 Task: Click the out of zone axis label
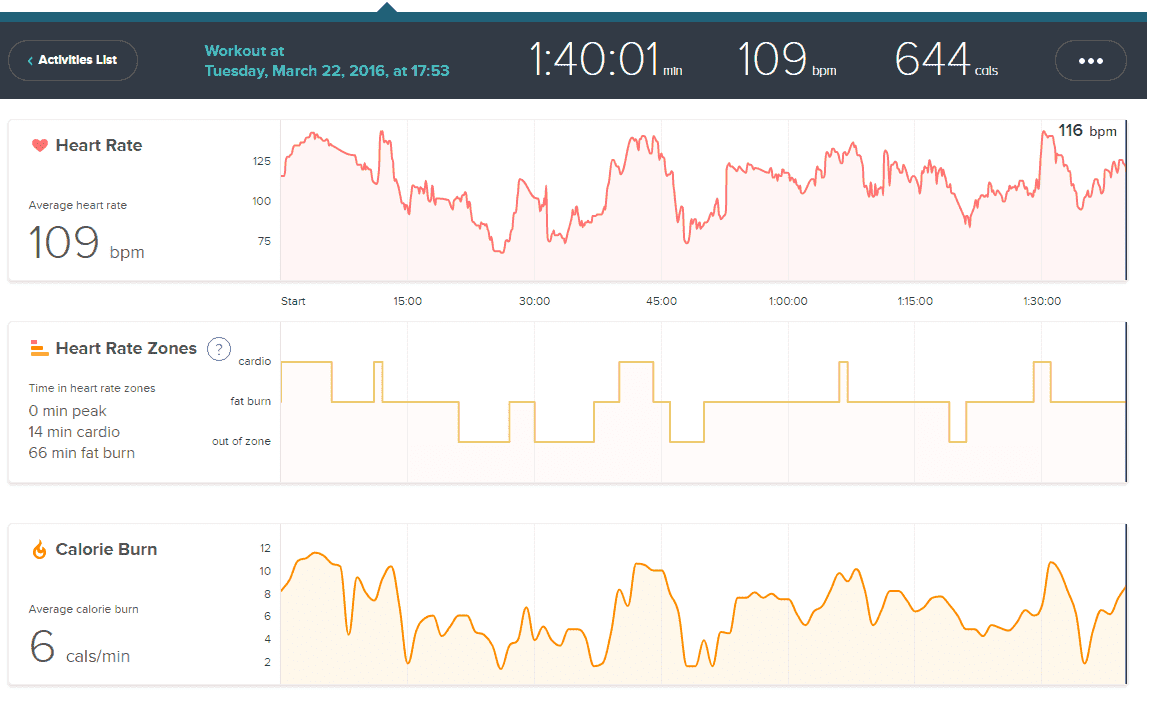[241, 441]
